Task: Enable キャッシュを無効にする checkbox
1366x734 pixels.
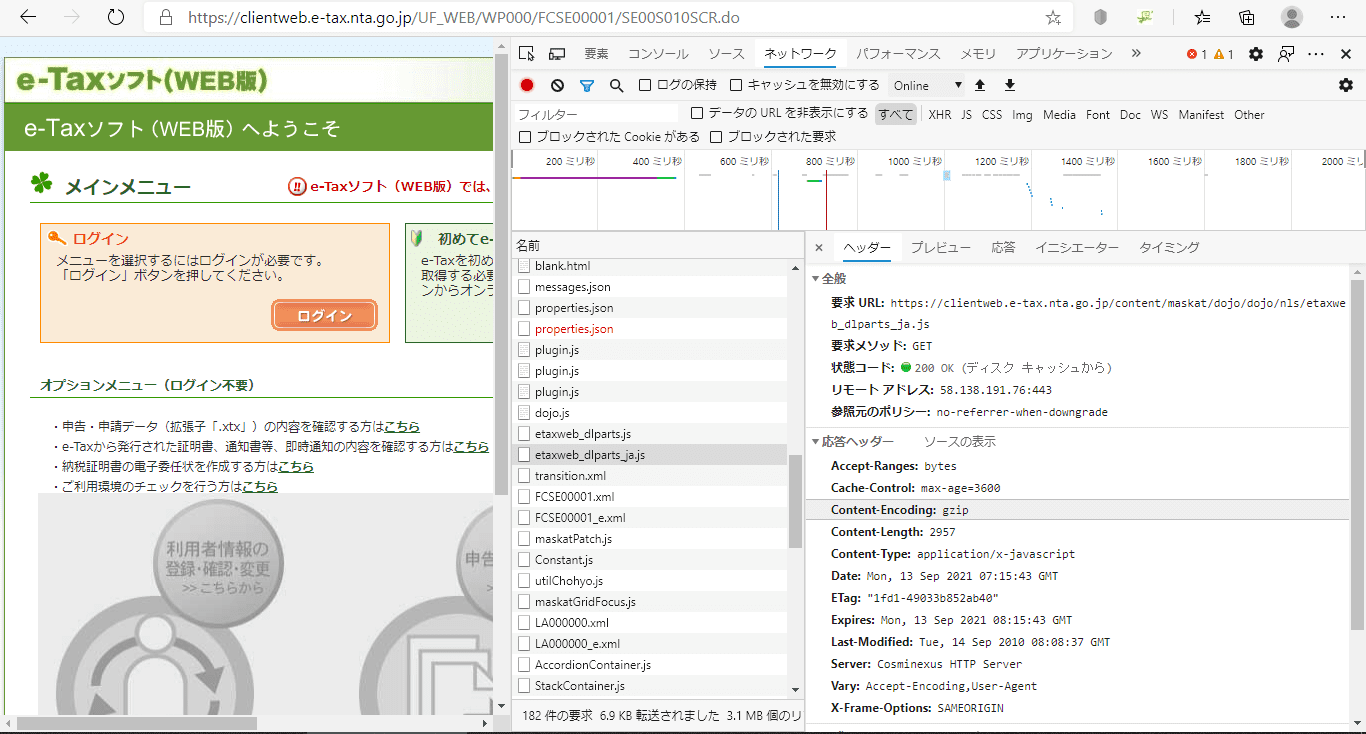Action: click(736, 86)
